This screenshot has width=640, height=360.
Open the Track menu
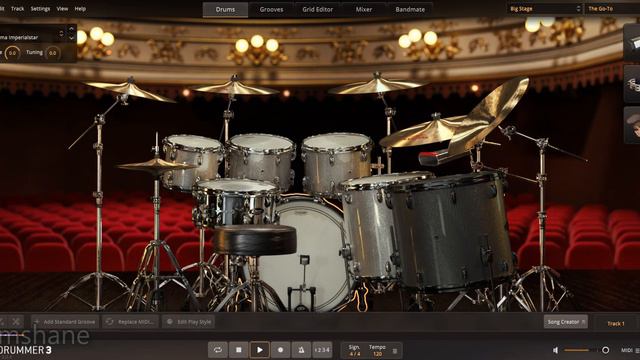(x=17, y=9)
